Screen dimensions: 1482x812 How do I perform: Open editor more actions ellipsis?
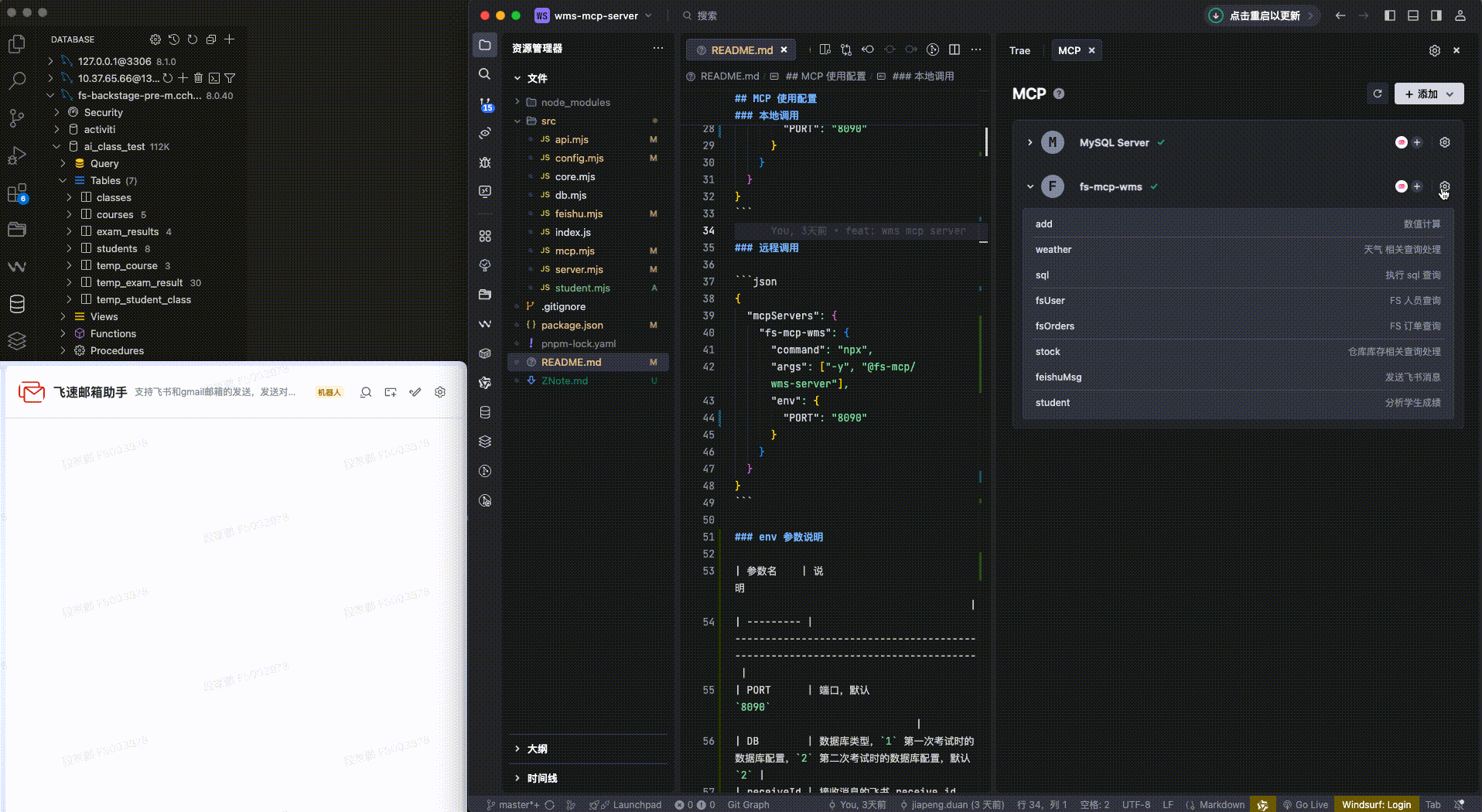(976, 49)
